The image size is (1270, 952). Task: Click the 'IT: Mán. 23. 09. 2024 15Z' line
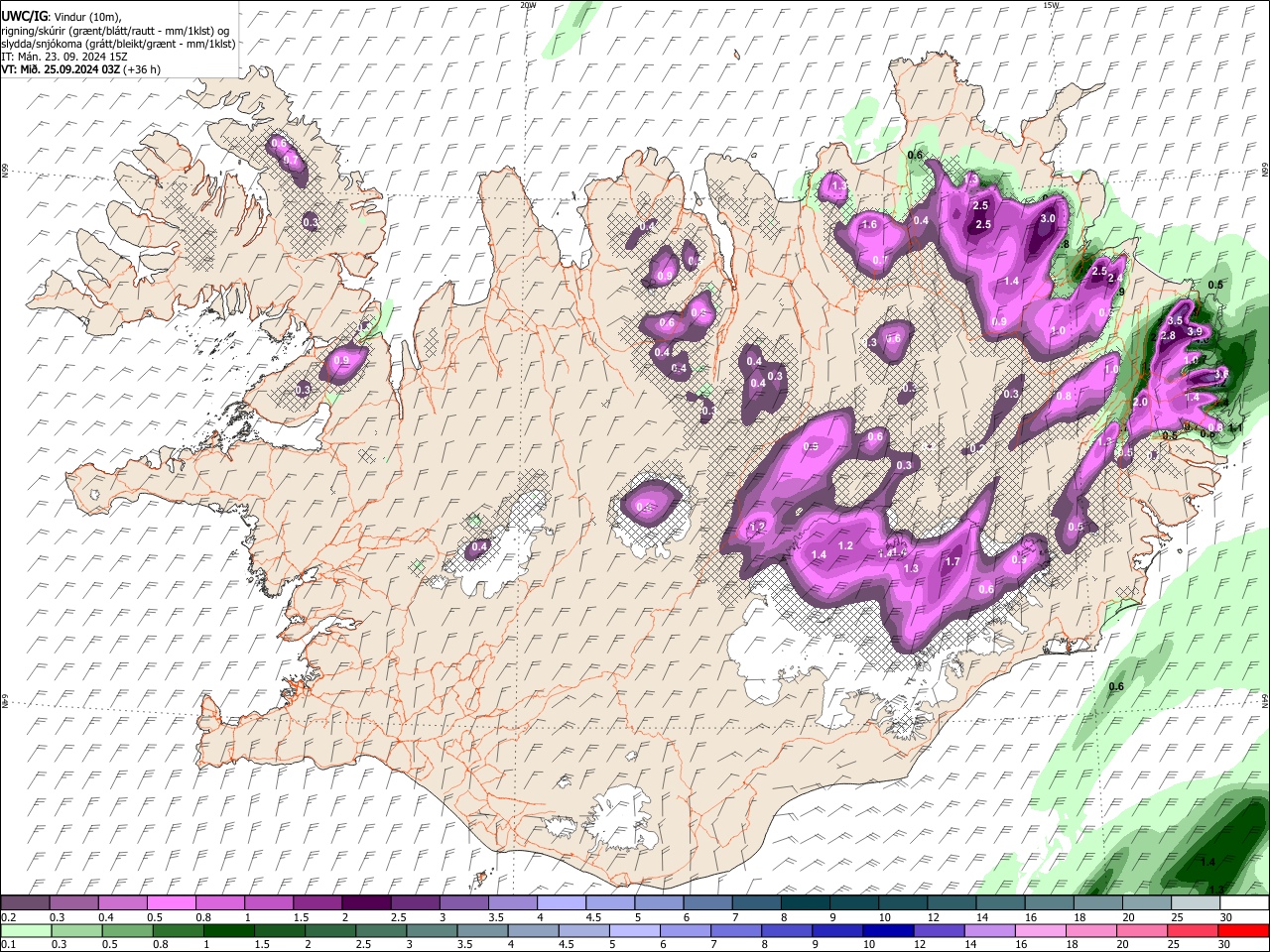click(63, 57)
